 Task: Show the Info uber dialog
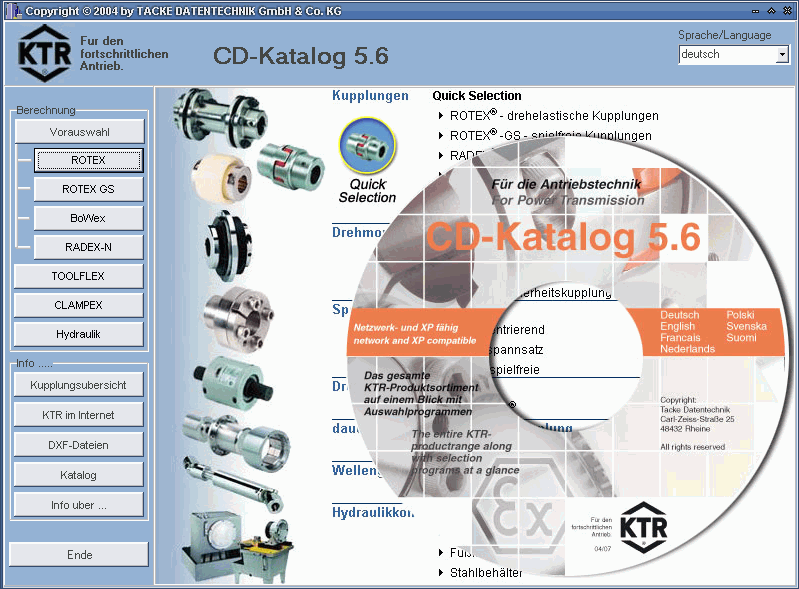click(x=78, y=505)
